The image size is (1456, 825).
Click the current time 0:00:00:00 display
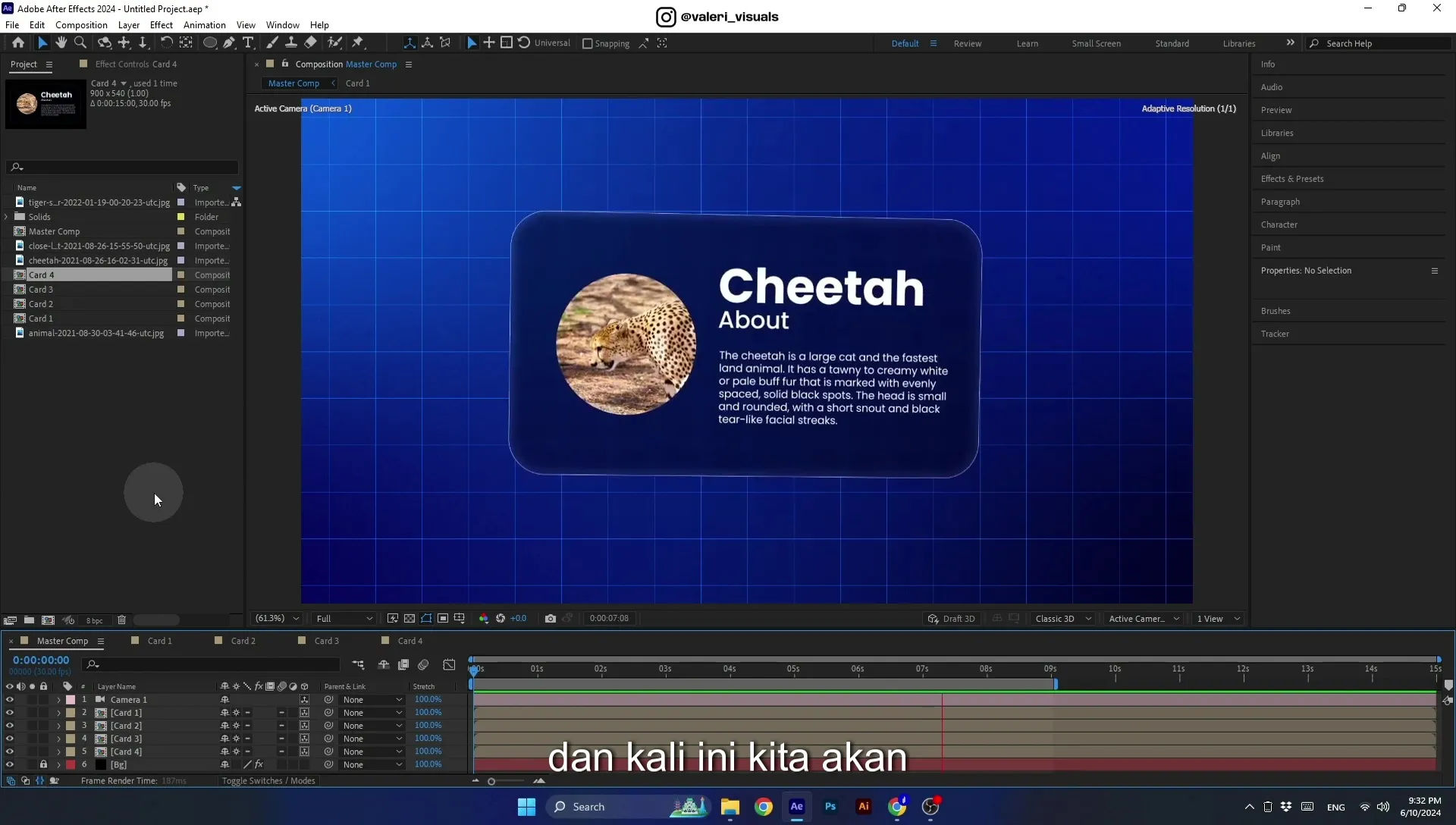point(41,660)
